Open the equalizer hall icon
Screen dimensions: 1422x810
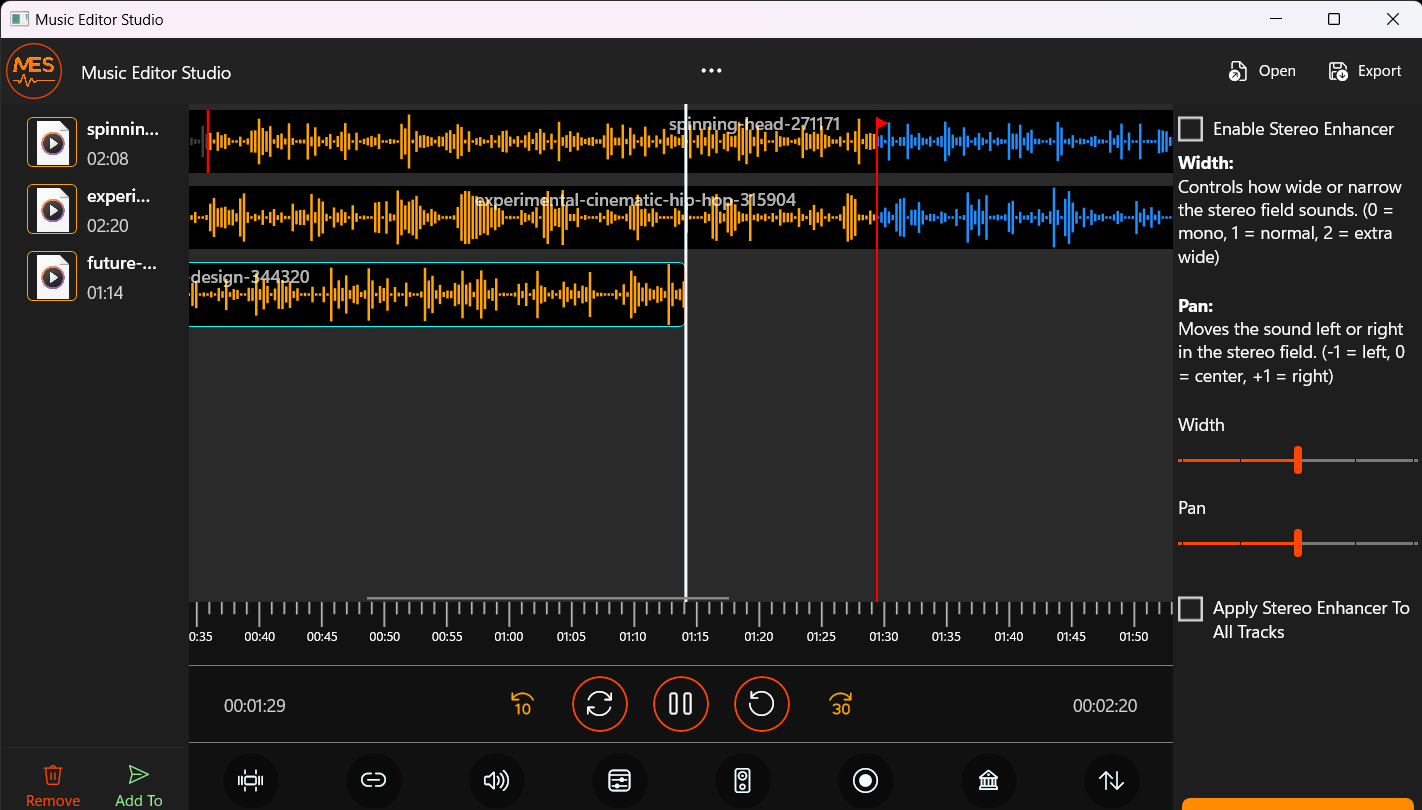[988, 781]
